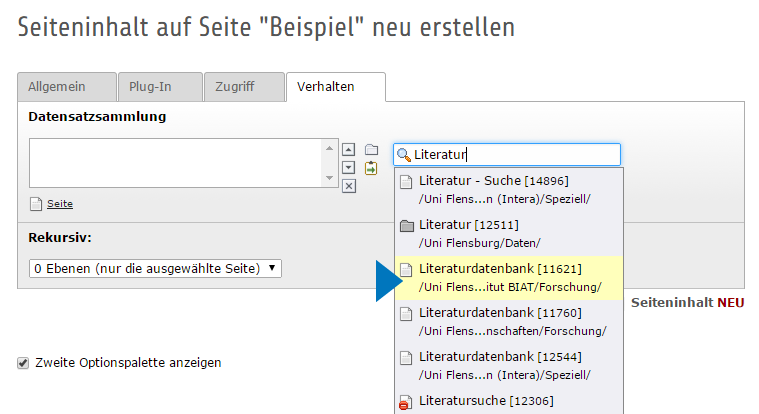Click the red-marked page icon for Literatursuche [12306]

point(406,402)
